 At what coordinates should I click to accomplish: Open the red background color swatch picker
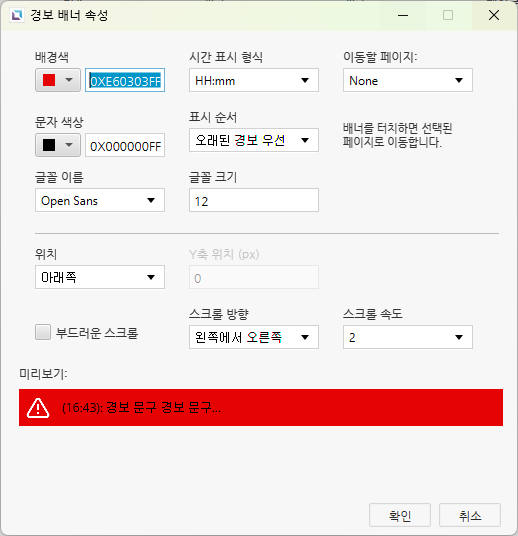click(58, 80)
